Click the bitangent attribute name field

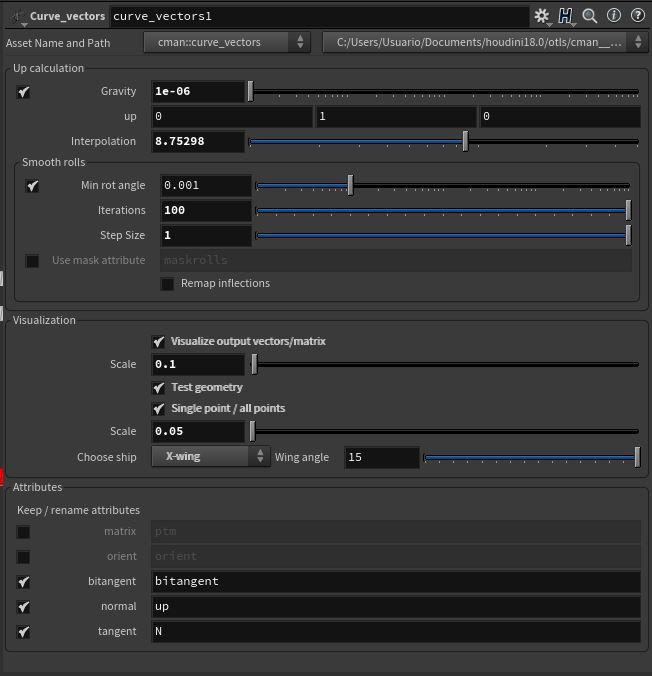click(395, 582)
